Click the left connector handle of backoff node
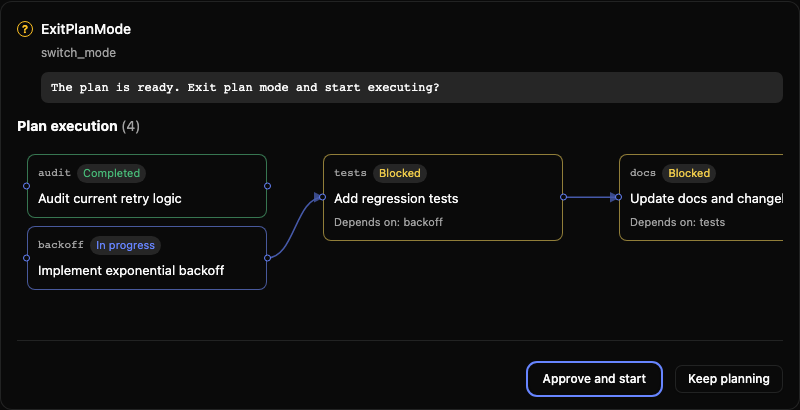The height and width of the screenshot is (410, 800). tap(27, 258)
